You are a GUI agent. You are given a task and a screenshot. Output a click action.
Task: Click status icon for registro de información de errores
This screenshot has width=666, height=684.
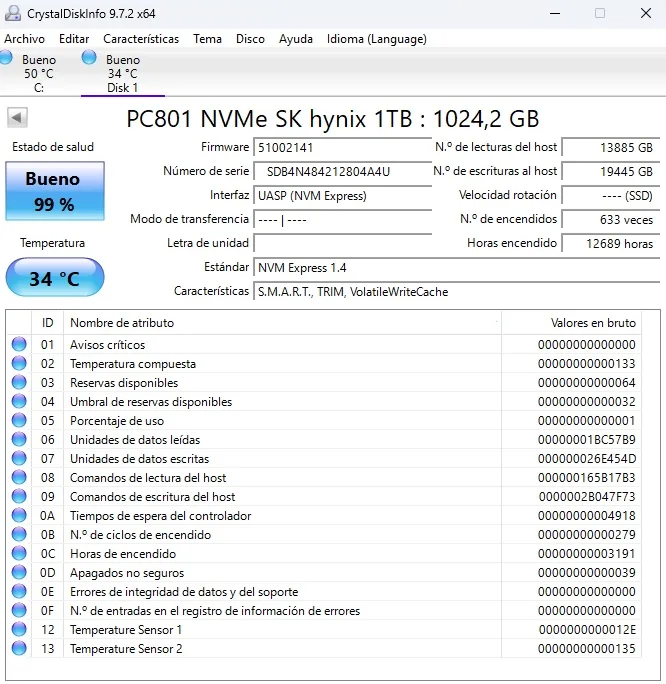[19, 610]
